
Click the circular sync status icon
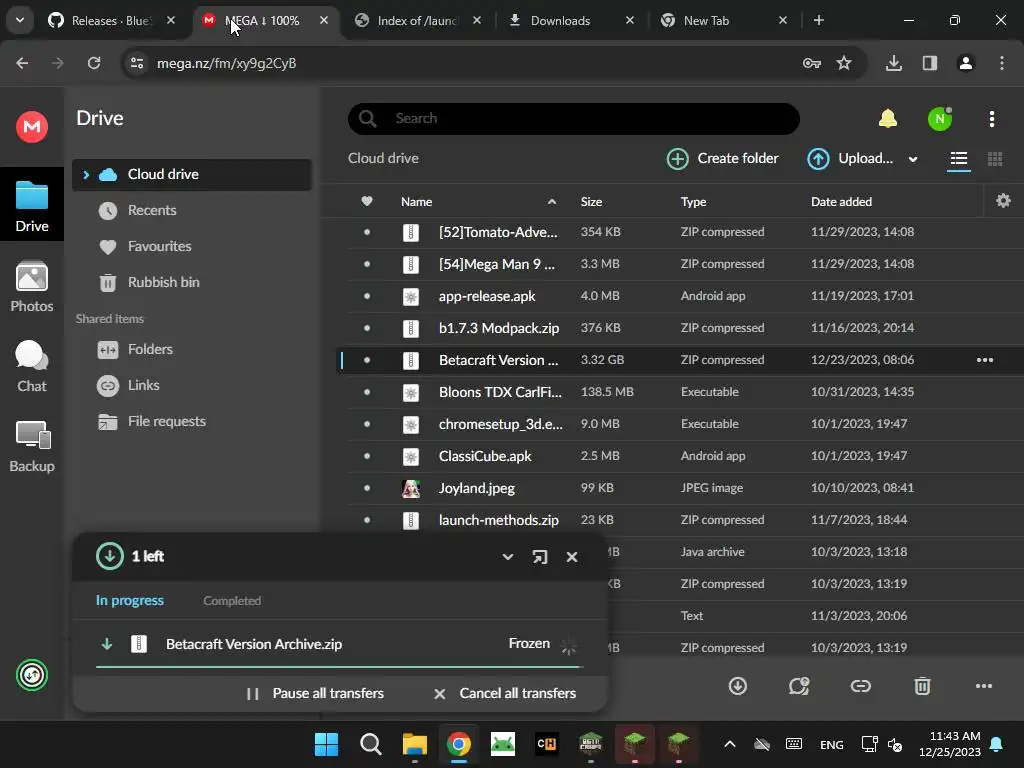pyautogui.click(x=32, y=675)
